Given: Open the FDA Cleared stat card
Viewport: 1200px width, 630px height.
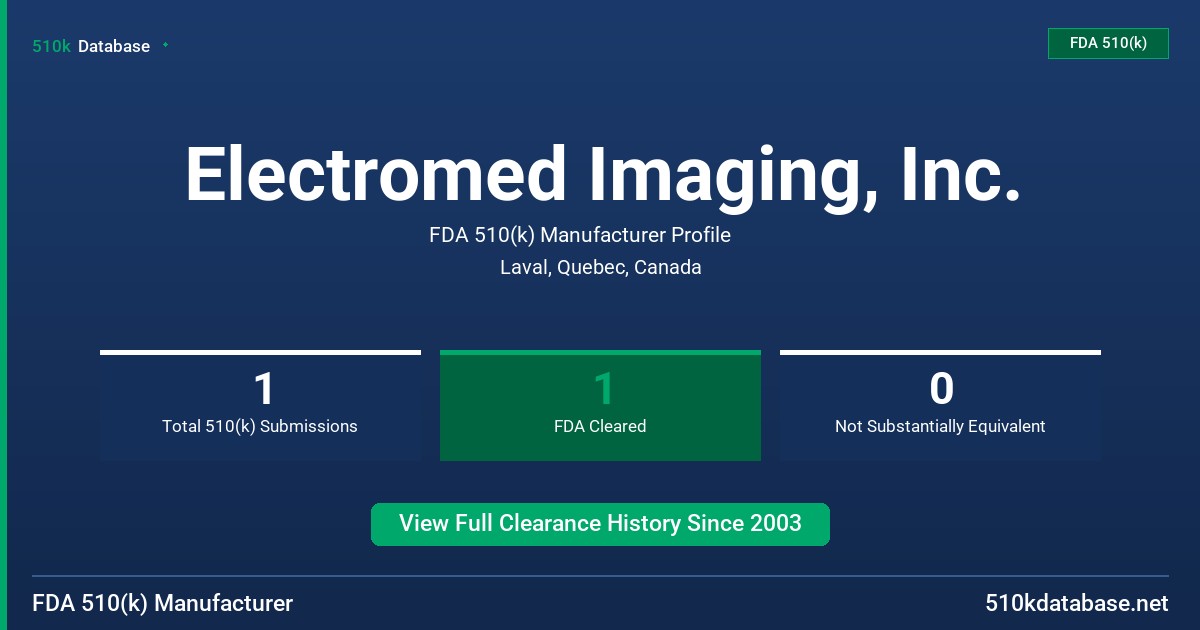Looking at the screenshot, I should tap(600, 405).
